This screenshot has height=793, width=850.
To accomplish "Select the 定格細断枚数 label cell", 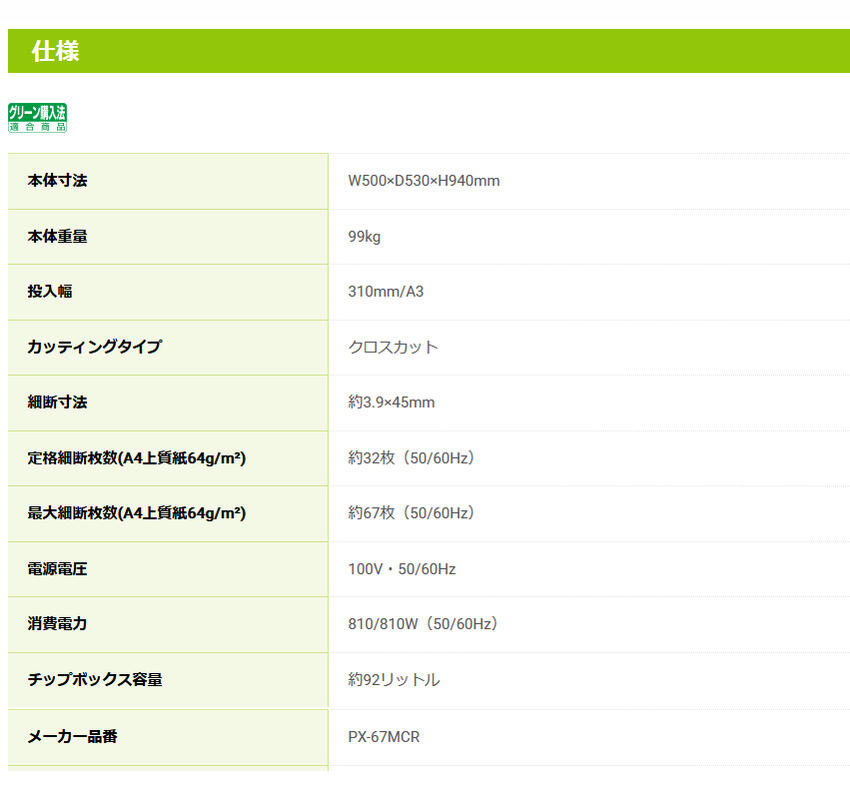I will (168, 459).
